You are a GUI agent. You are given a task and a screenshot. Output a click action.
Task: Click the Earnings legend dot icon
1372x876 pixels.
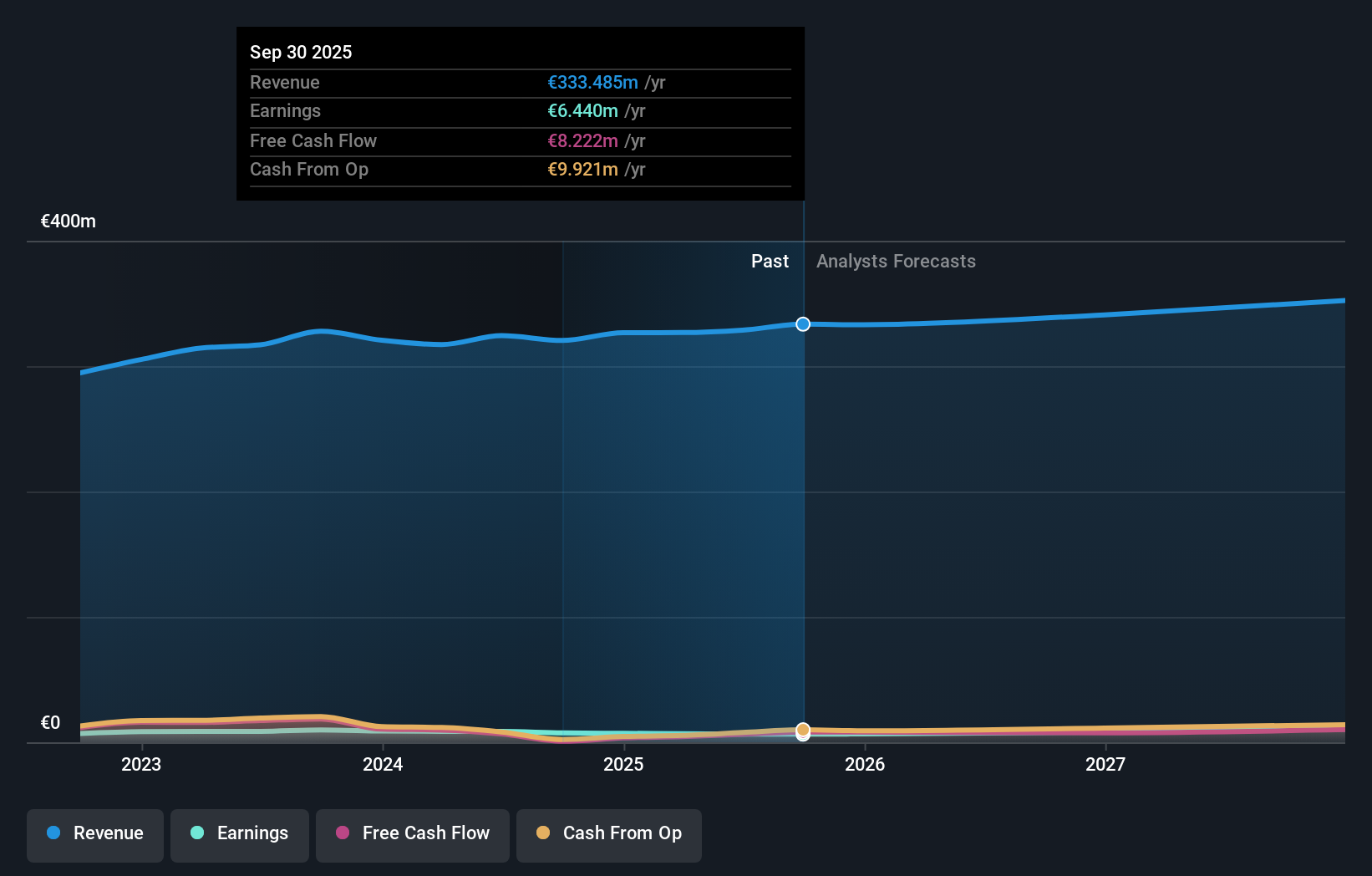coord(197,833)
